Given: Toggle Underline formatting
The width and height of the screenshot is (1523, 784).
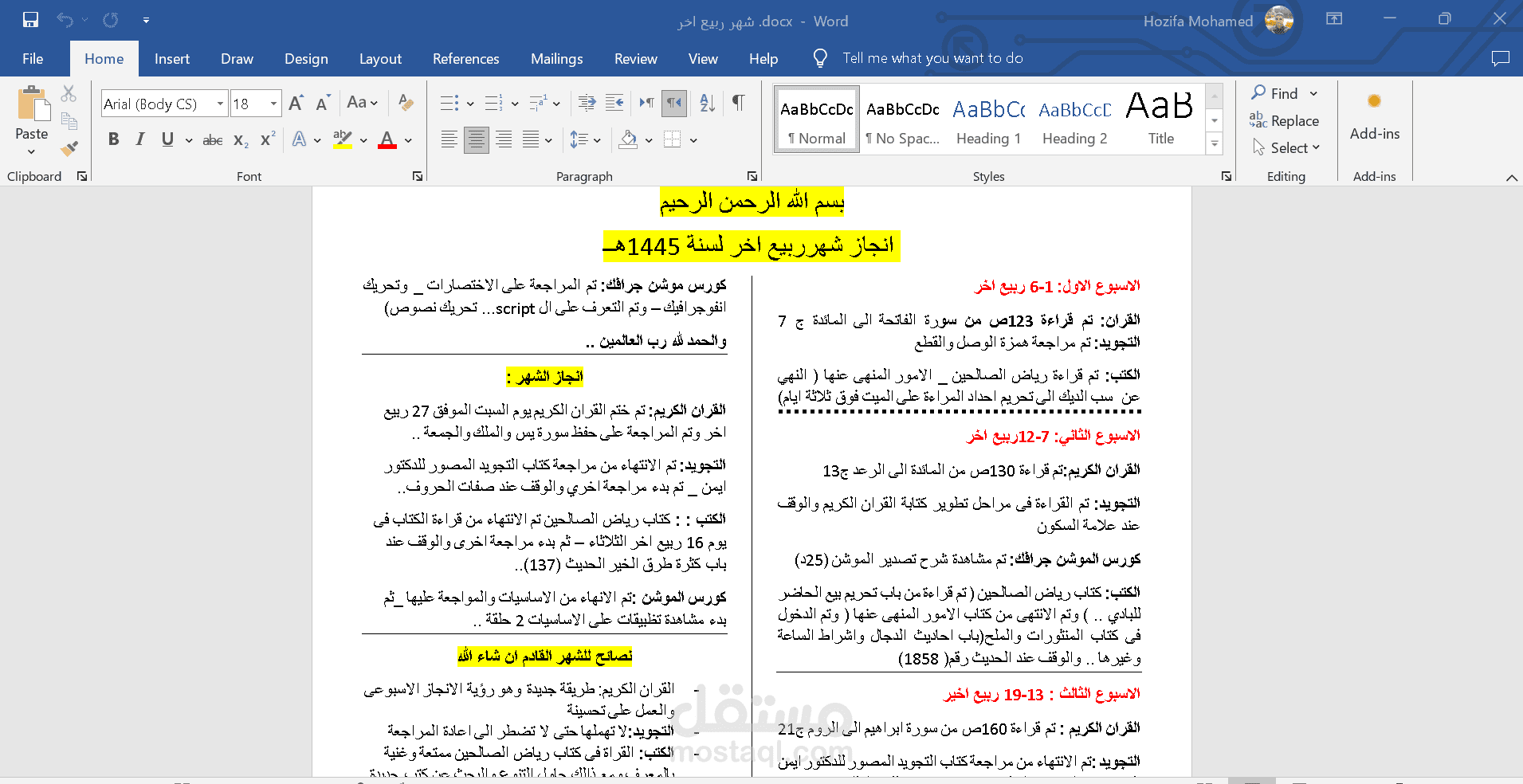Looking at the screenshot, I should coord(167,139).
